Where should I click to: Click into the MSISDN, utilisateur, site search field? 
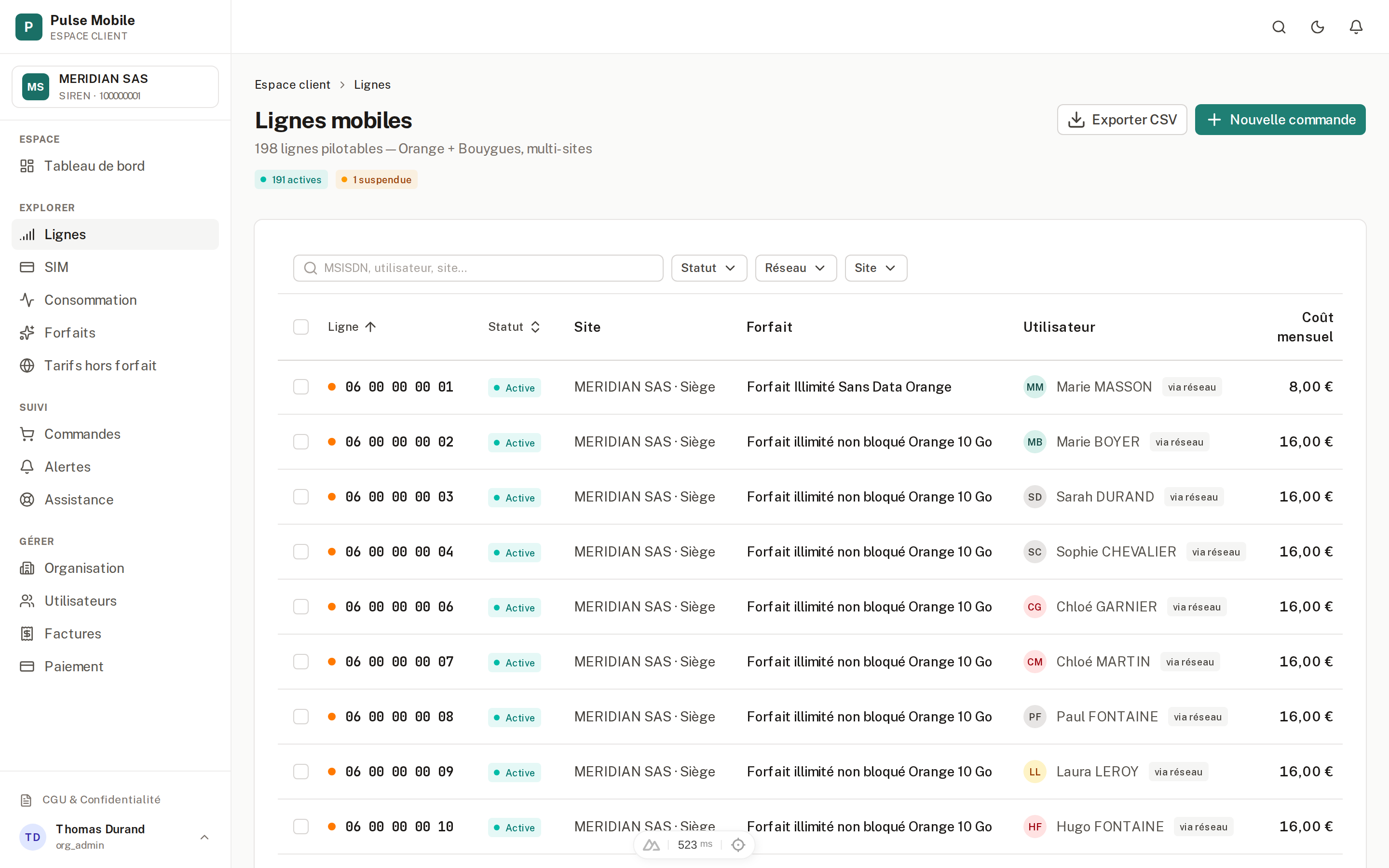point(478,268)
